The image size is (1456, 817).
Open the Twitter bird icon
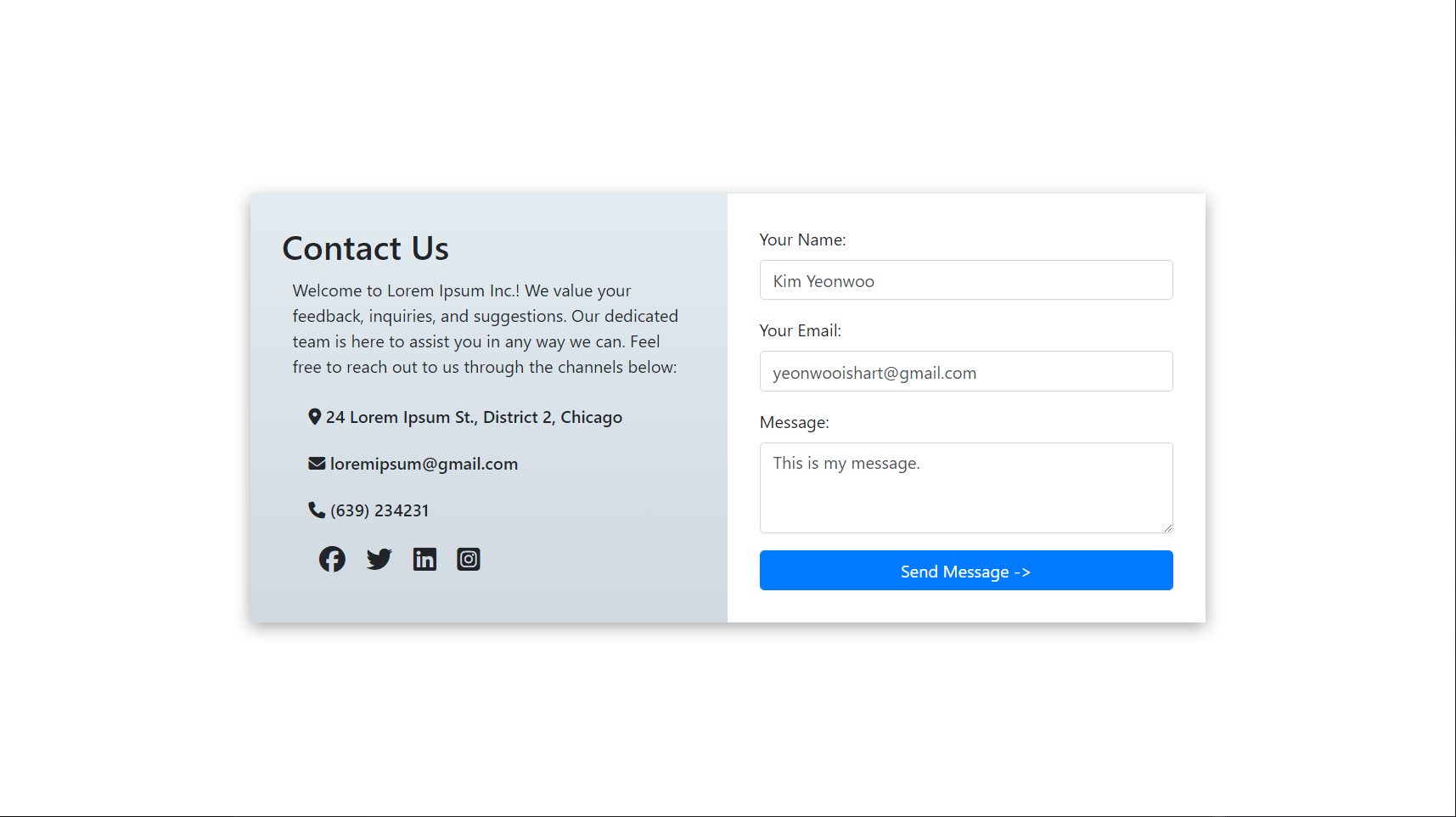click(x=379, y=559)
